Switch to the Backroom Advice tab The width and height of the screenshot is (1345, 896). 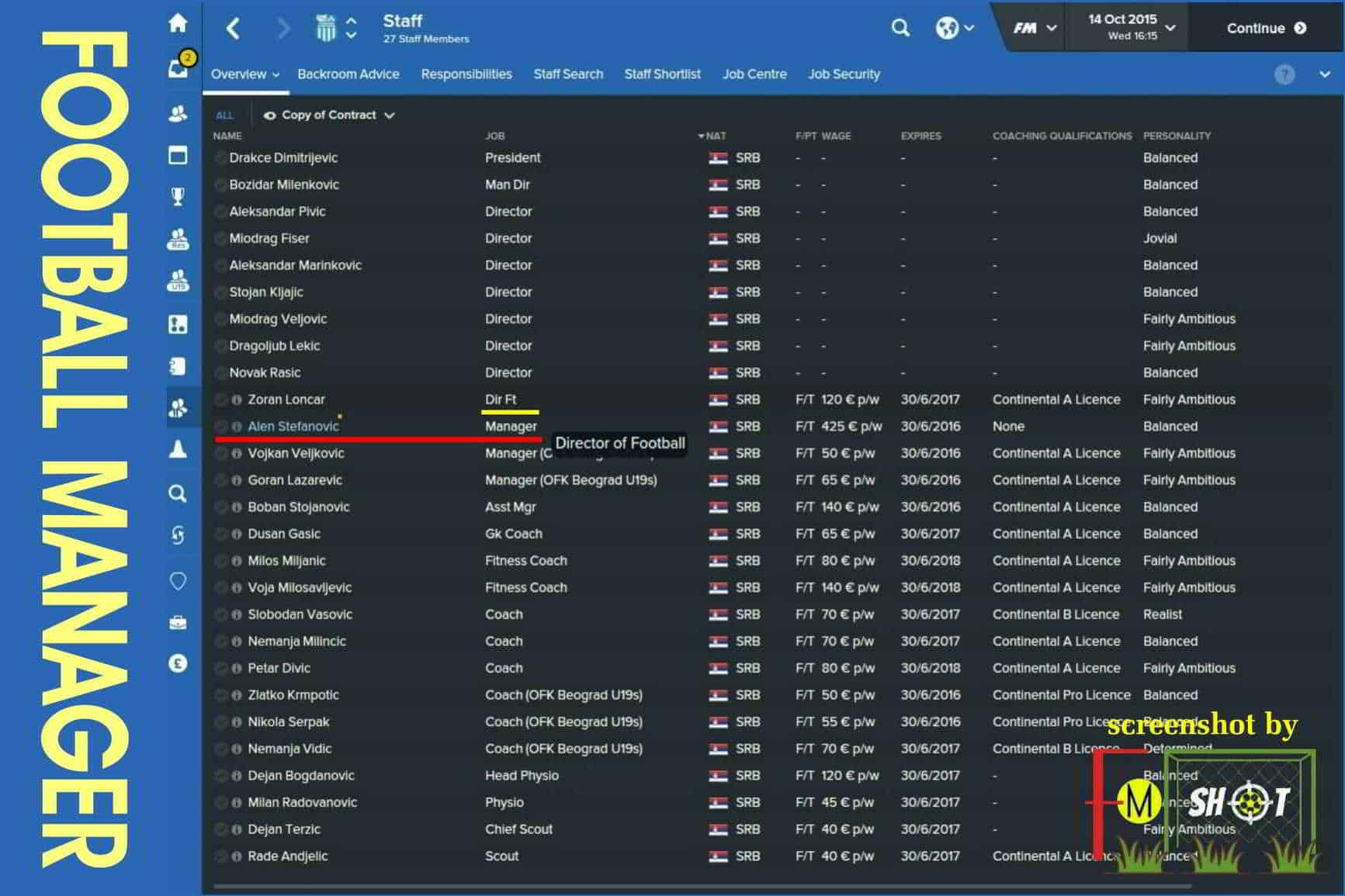[348, 74]
